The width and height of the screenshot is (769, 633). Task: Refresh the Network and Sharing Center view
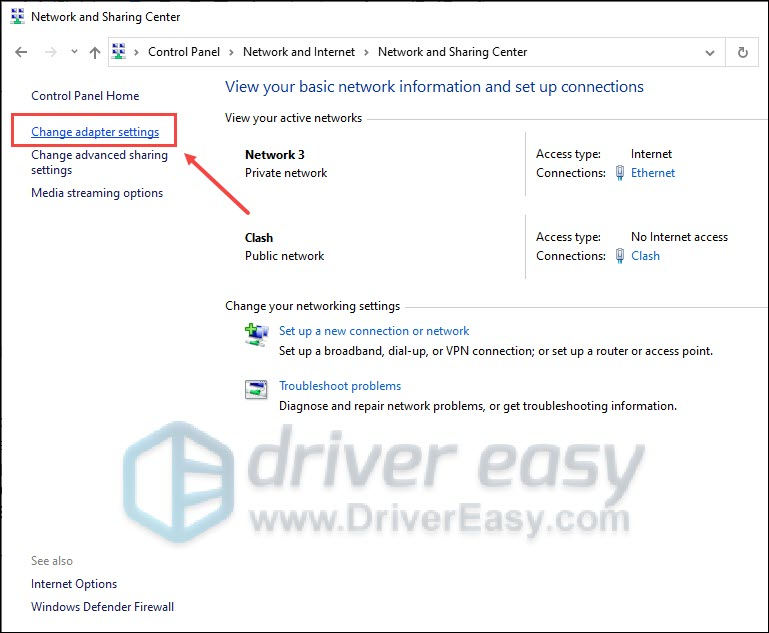pyautogui.click(x=742, y=52)
